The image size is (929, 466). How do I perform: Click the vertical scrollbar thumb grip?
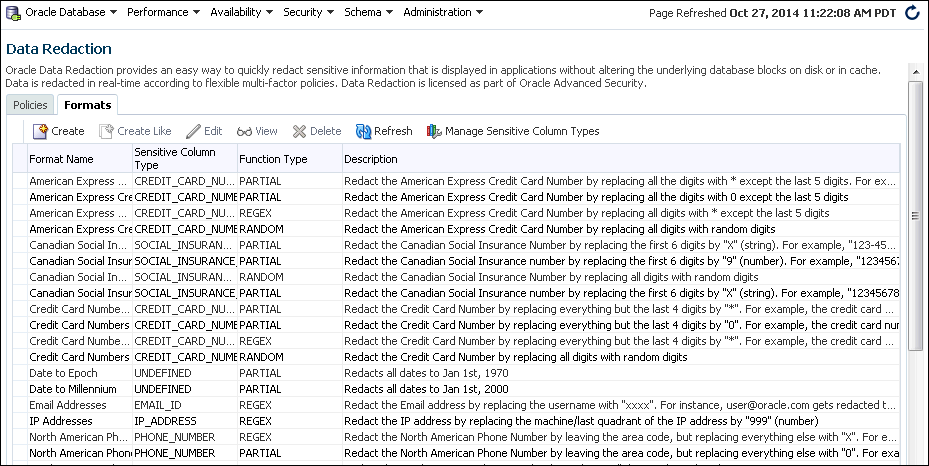916,216
